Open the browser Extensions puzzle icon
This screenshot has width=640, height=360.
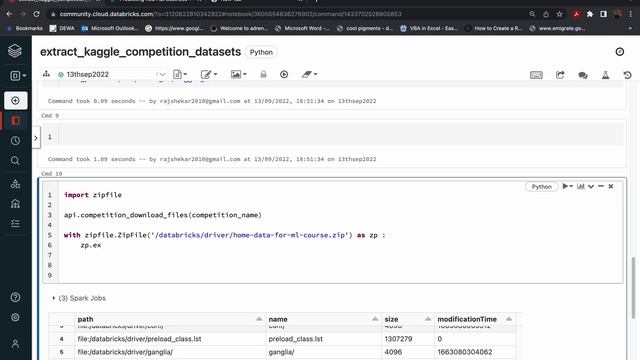[590, 14]
